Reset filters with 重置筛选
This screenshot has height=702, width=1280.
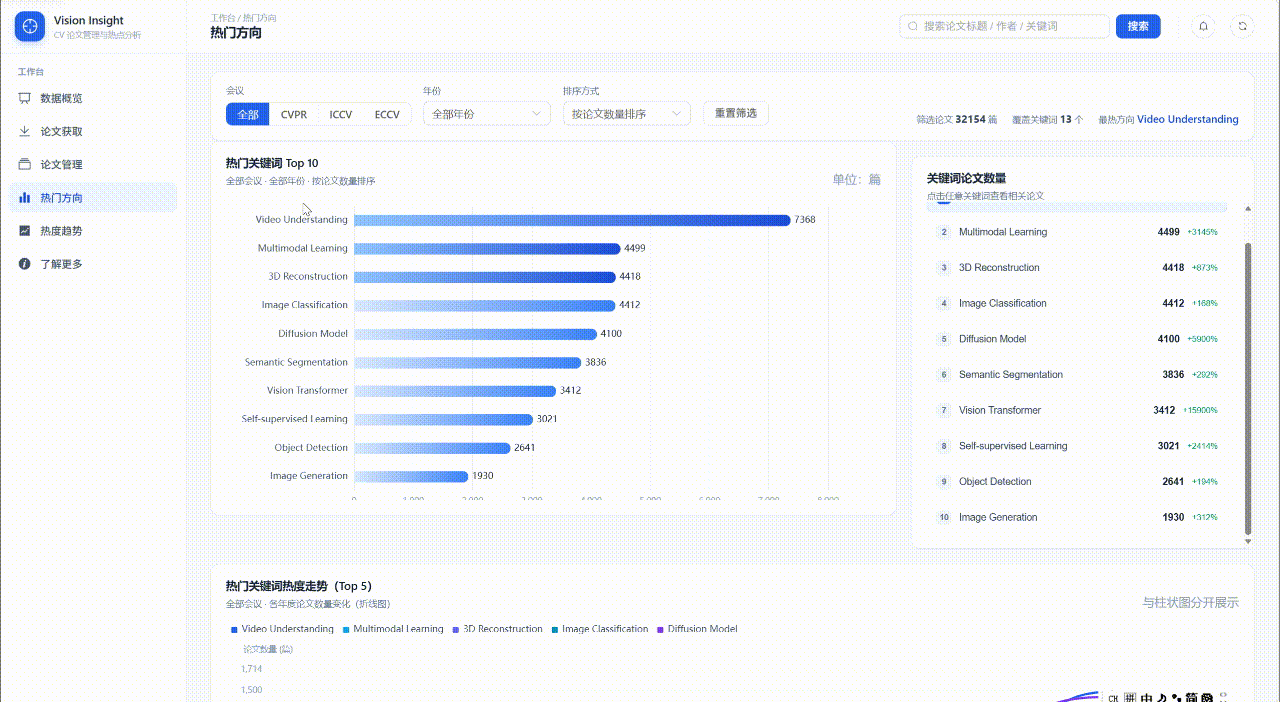pyautogui.click(x=736, y=113)
